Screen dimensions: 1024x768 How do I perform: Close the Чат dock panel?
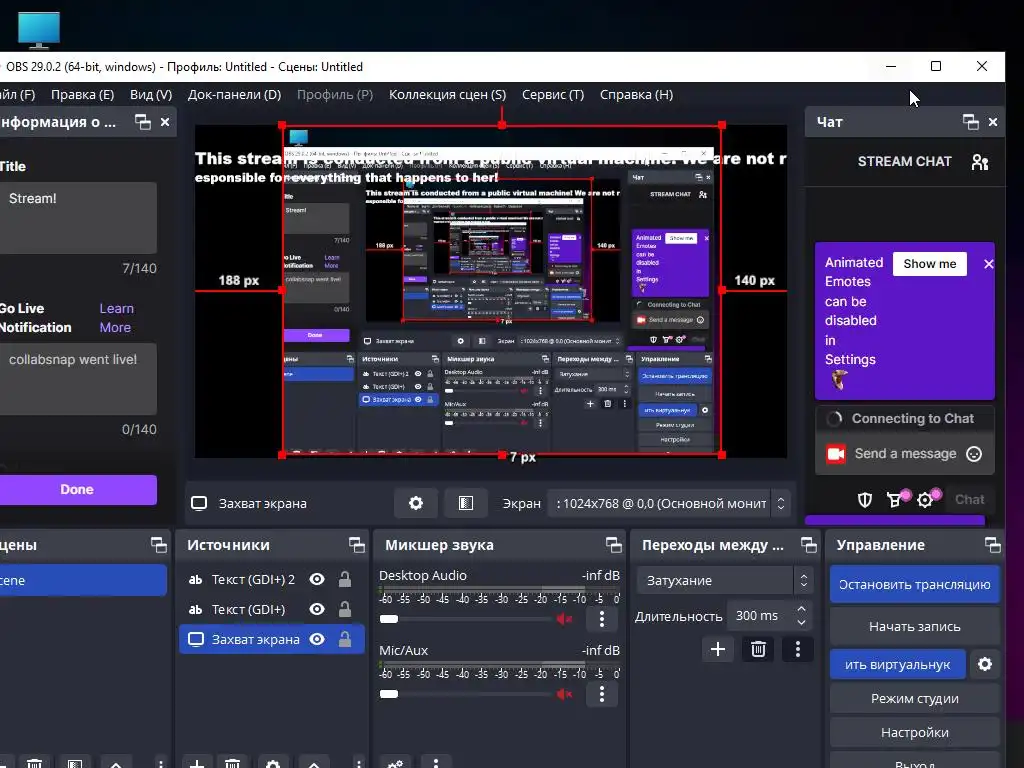tap(993, 122)
